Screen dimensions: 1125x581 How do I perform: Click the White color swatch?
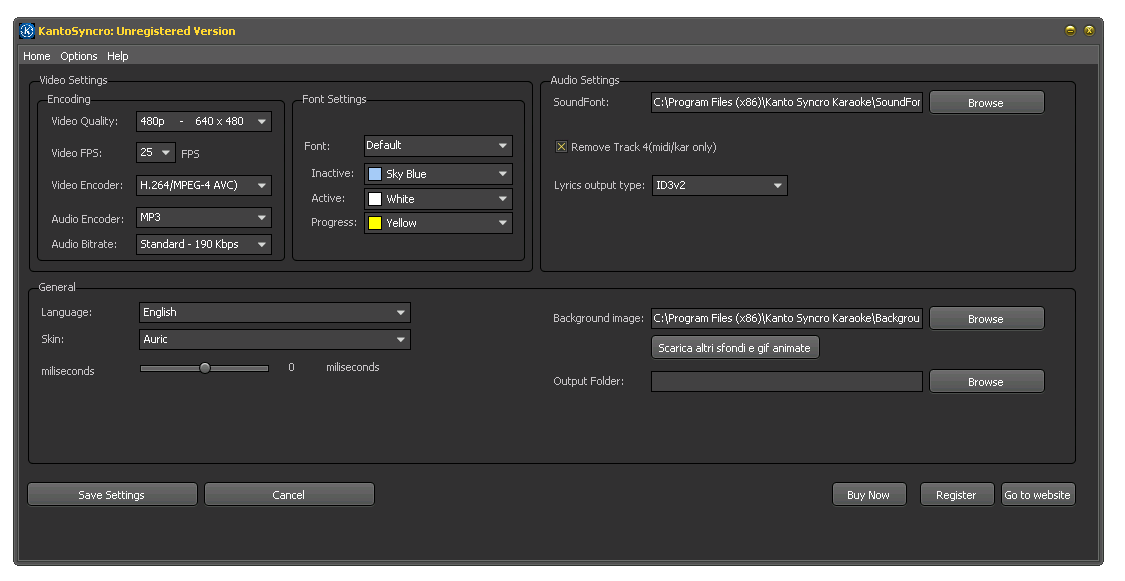click(x=375, y=199)
